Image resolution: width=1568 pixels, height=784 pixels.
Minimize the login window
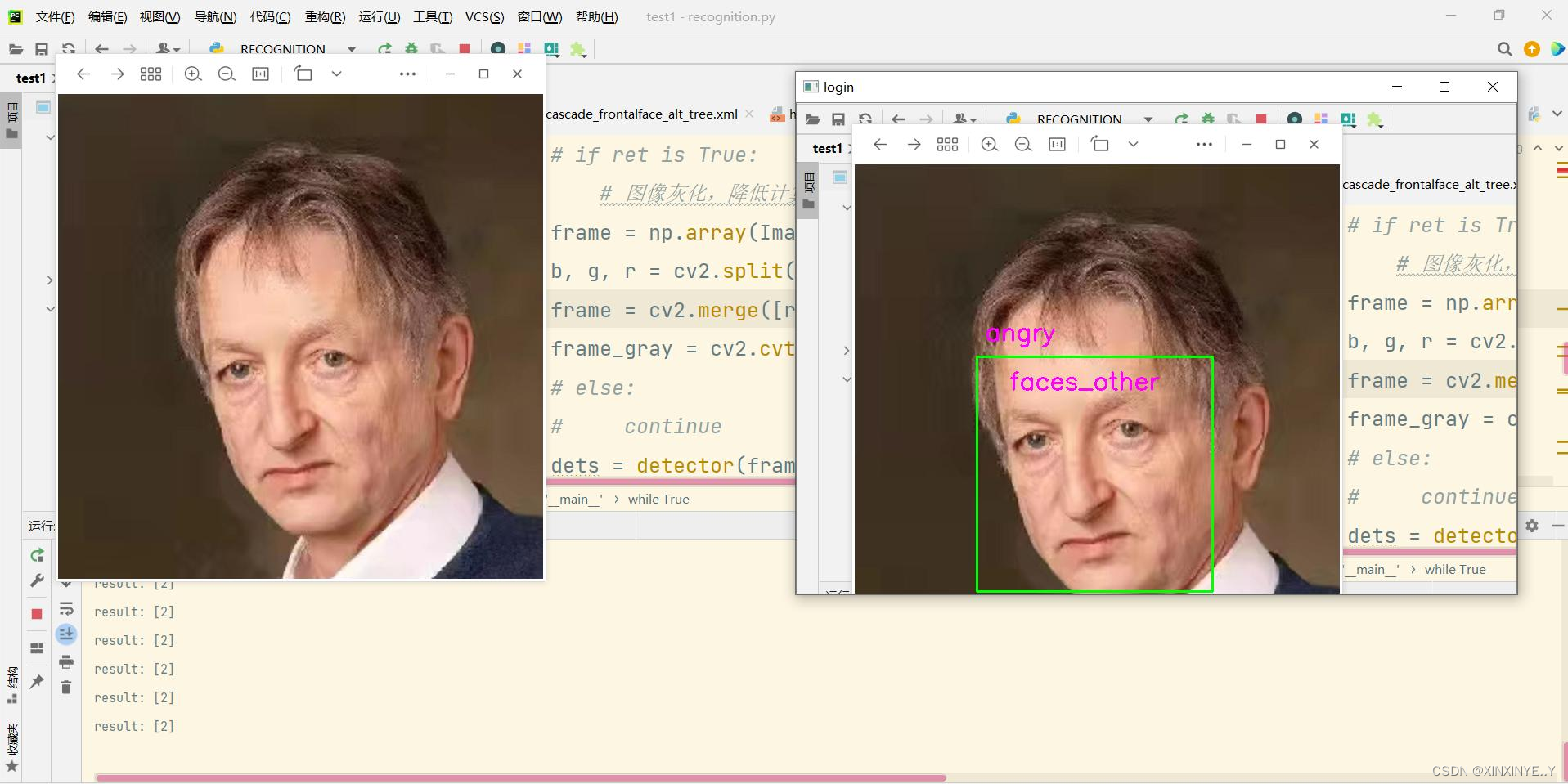pos(1397,87)
